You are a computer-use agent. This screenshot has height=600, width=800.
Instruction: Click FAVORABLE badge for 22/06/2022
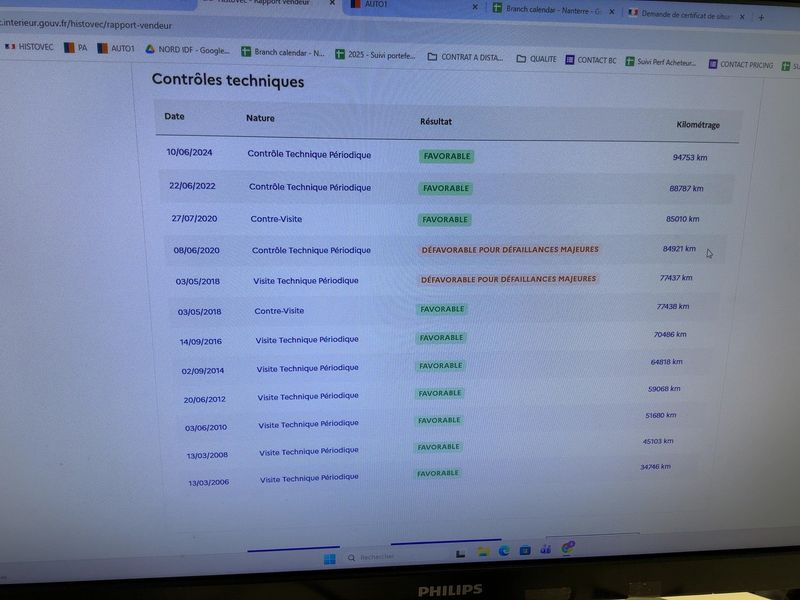[446, 188]
